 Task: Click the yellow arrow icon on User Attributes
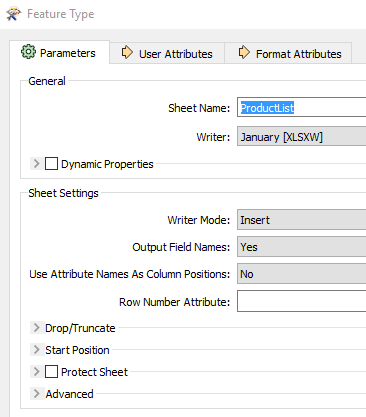pos(127,53)
